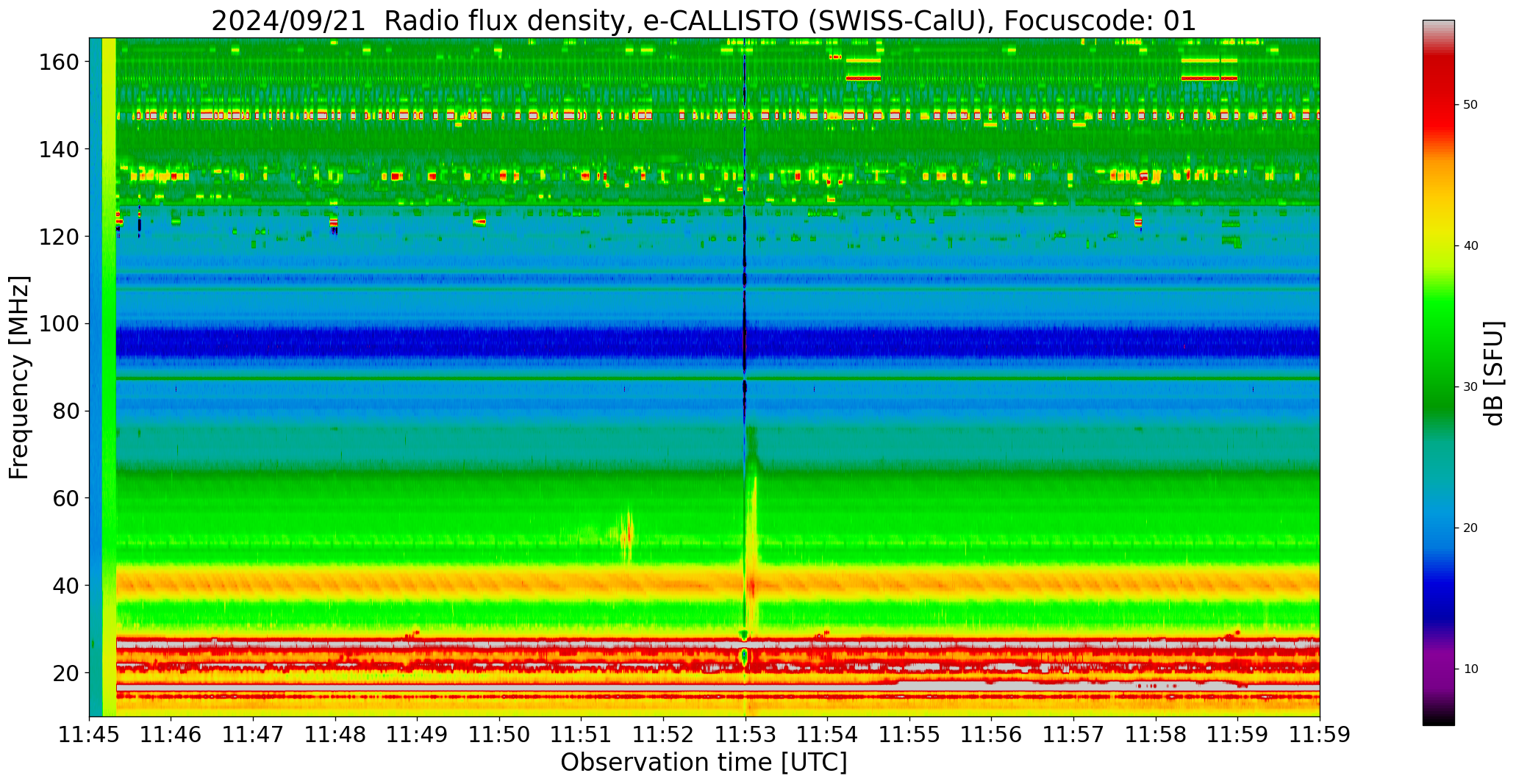Click the colorbar tick label 10
The width and height of the screenshot is (1516, 784).
[1470, 669]
